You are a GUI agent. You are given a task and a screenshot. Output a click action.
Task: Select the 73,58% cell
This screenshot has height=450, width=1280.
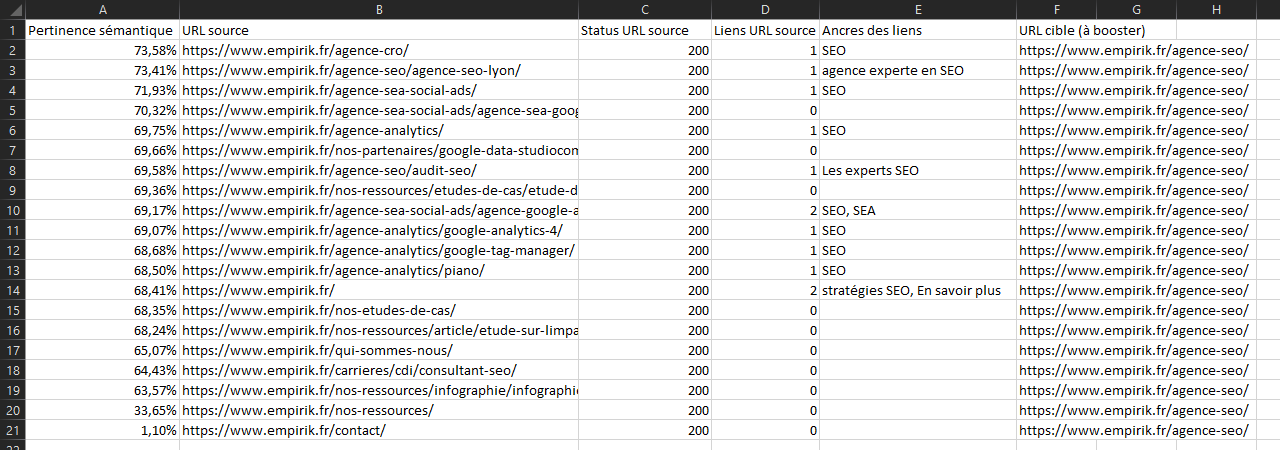pos(102,50)
